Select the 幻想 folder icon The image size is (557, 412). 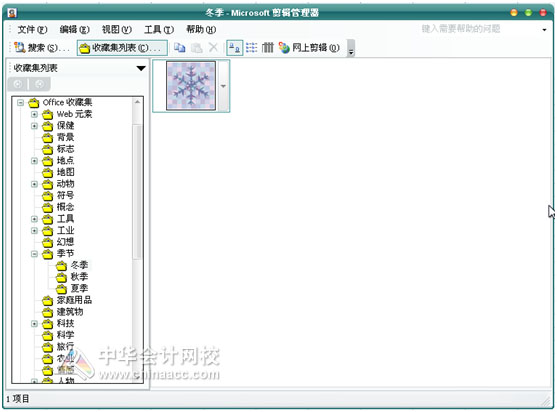pyautogui.click(x=48, y=243)
